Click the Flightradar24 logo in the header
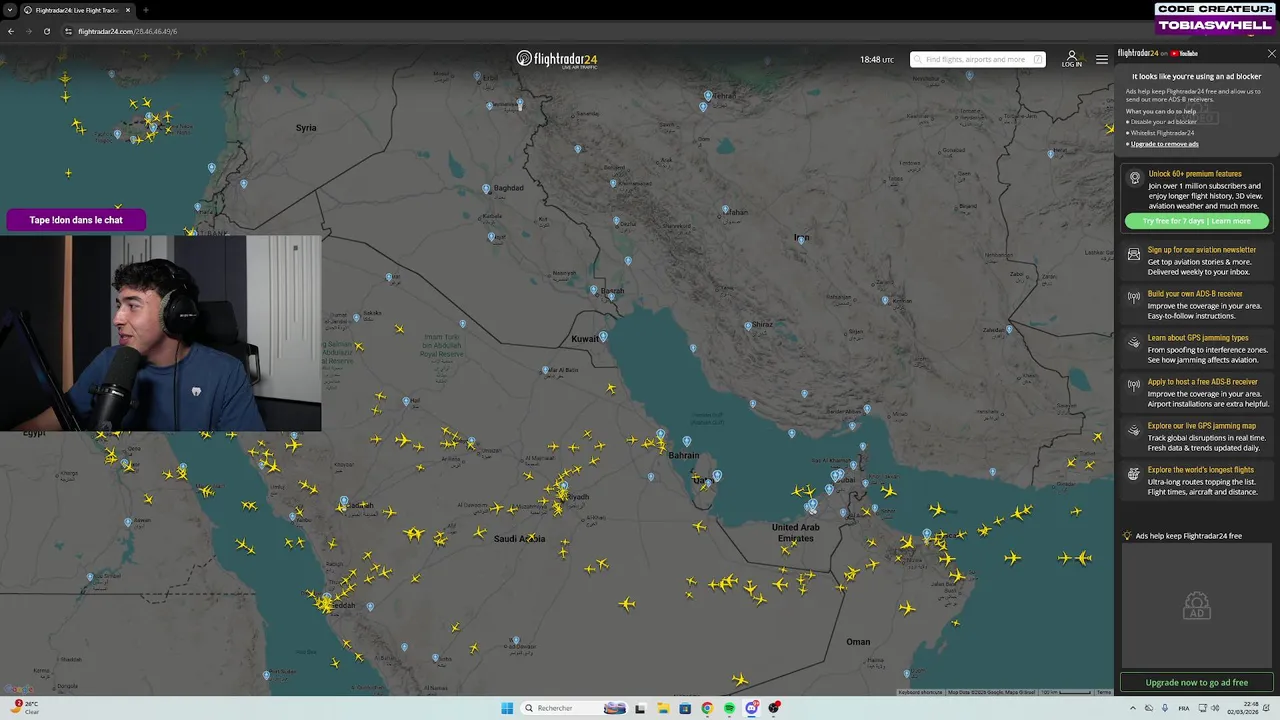The image size is (1280, 720). point(557,59)
